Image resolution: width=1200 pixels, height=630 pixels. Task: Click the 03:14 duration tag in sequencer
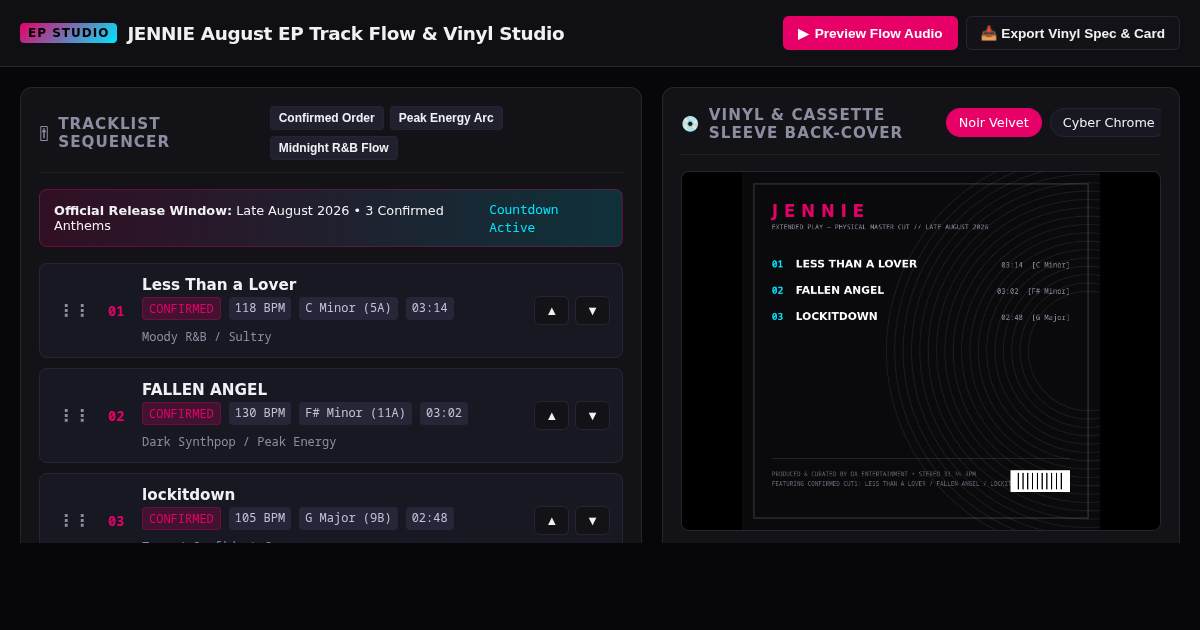pyautogui.click(x=430, y=308)
